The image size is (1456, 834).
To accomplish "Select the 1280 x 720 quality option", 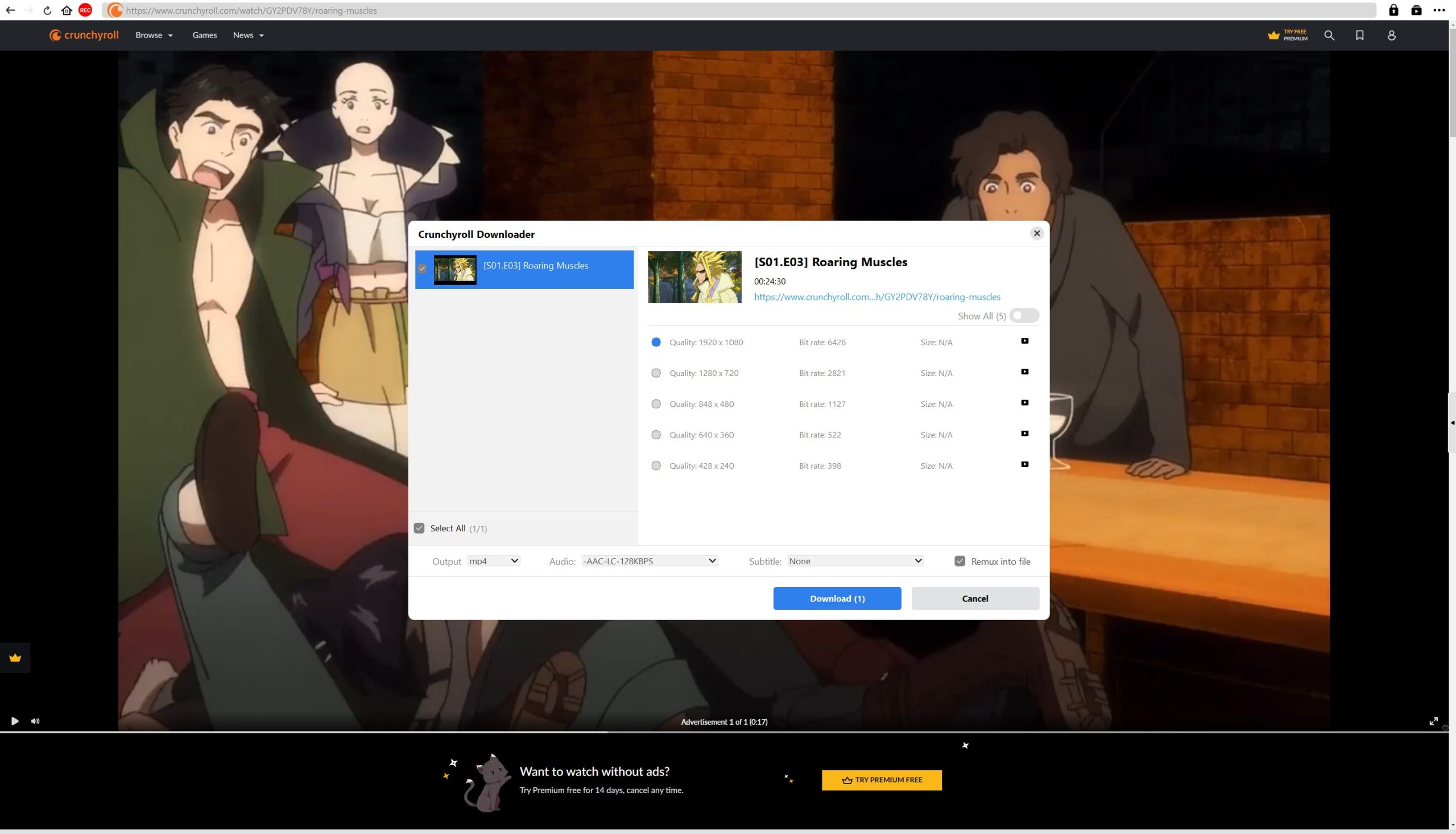I will [656, 373].
